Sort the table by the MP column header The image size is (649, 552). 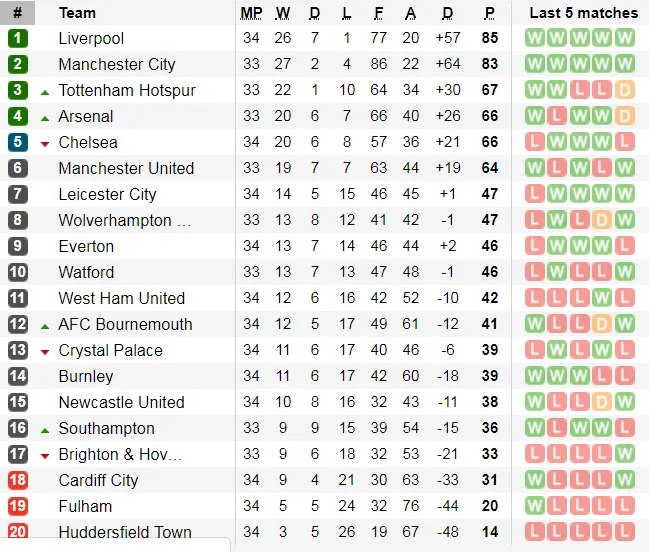tap(250, 13)
